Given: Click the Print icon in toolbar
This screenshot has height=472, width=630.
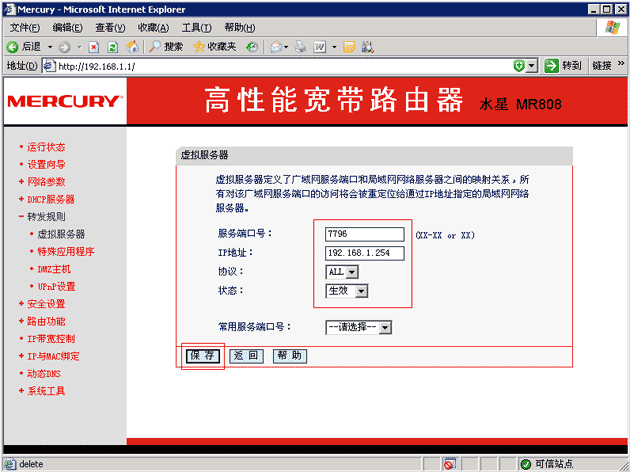Looking at the screenshot, I should point(301,47).
